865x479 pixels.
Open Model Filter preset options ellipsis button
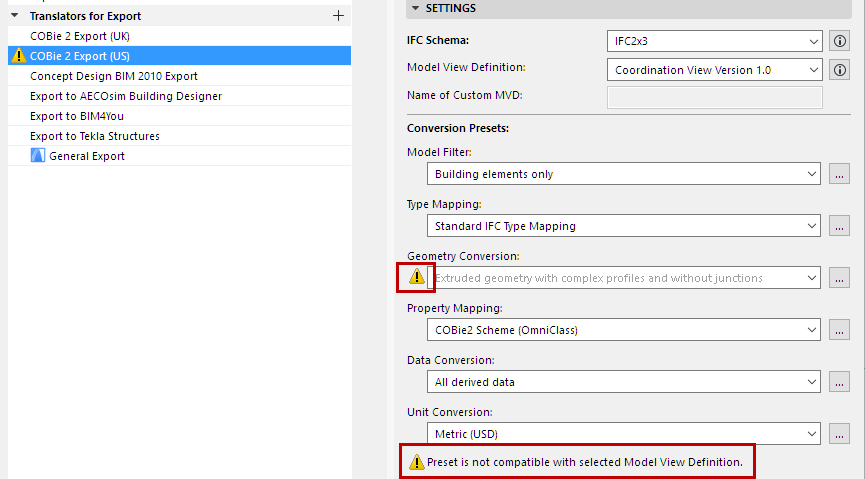pos(840,174)
